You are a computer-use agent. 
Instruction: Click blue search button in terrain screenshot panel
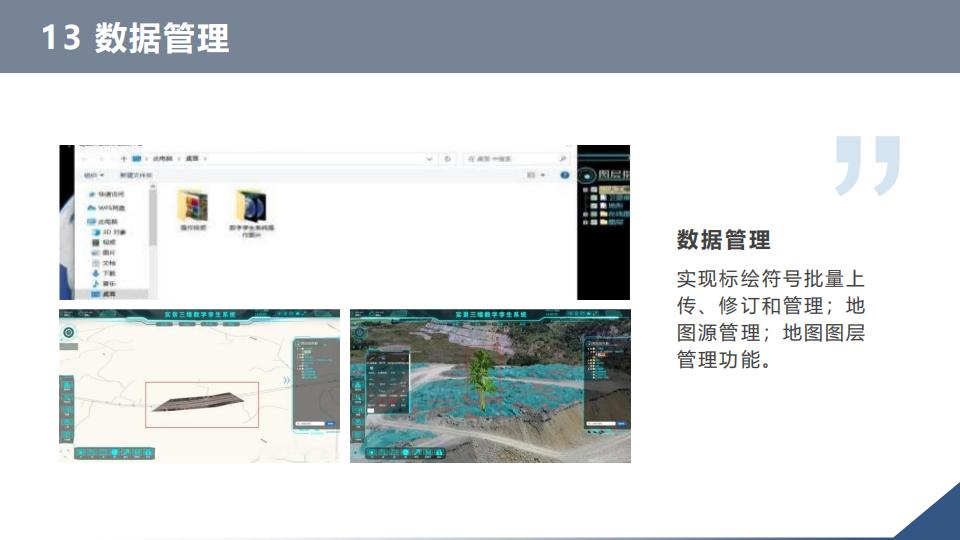pos(621,424)
